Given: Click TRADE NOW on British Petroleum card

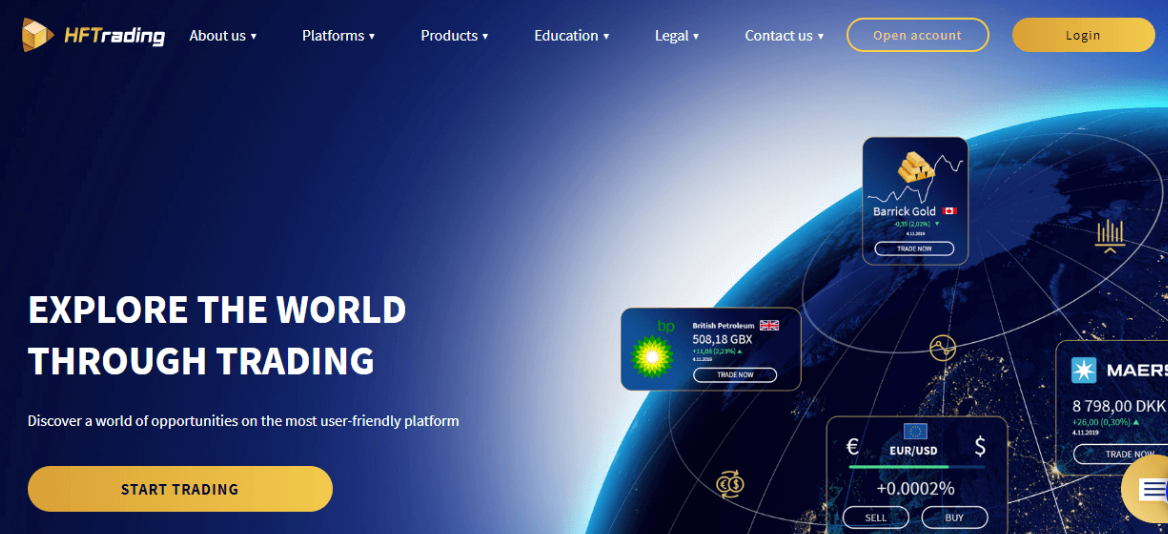Looking at the screenshot, I should coord(734,375).
